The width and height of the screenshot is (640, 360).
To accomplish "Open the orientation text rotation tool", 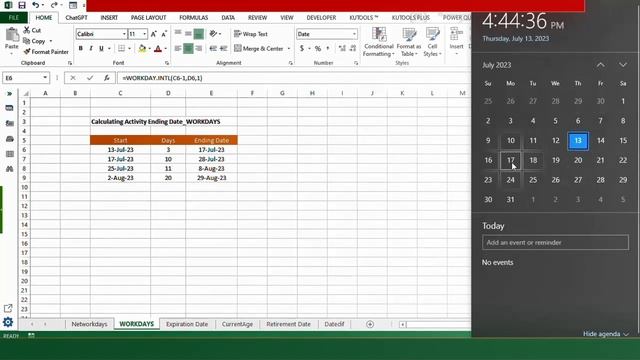I will click(x=213, y=34).
